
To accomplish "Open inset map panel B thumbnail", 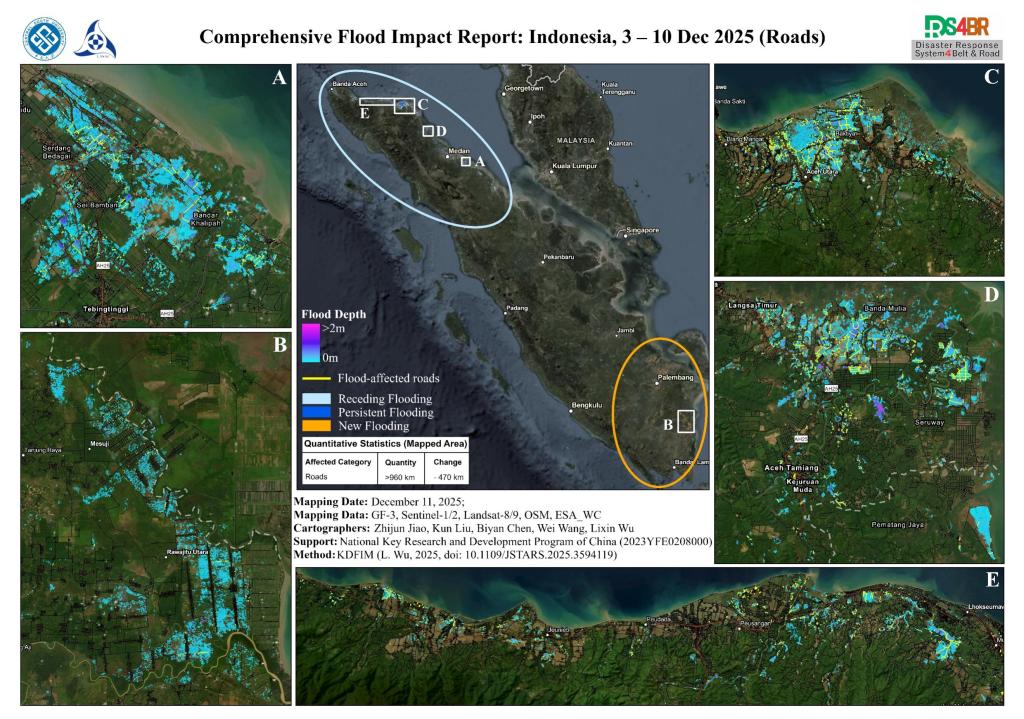I will point(156,520).
